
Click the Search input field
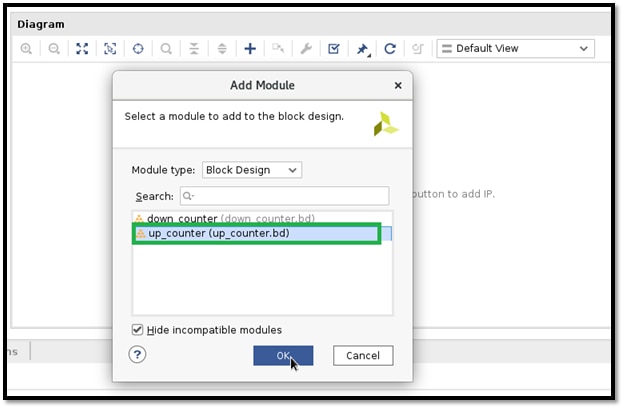[285, 196]
